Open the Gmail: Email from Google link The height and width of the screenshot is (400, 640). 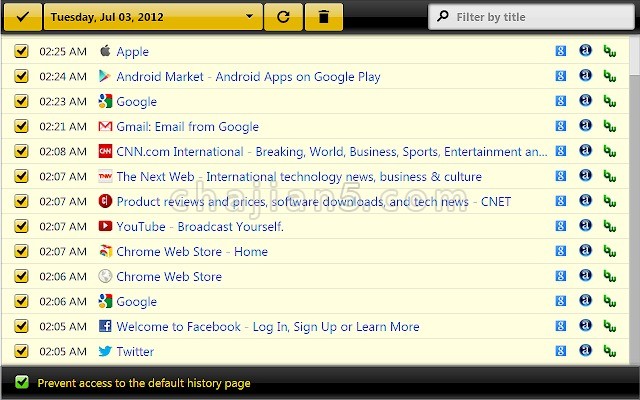click(x=187, y=127)
